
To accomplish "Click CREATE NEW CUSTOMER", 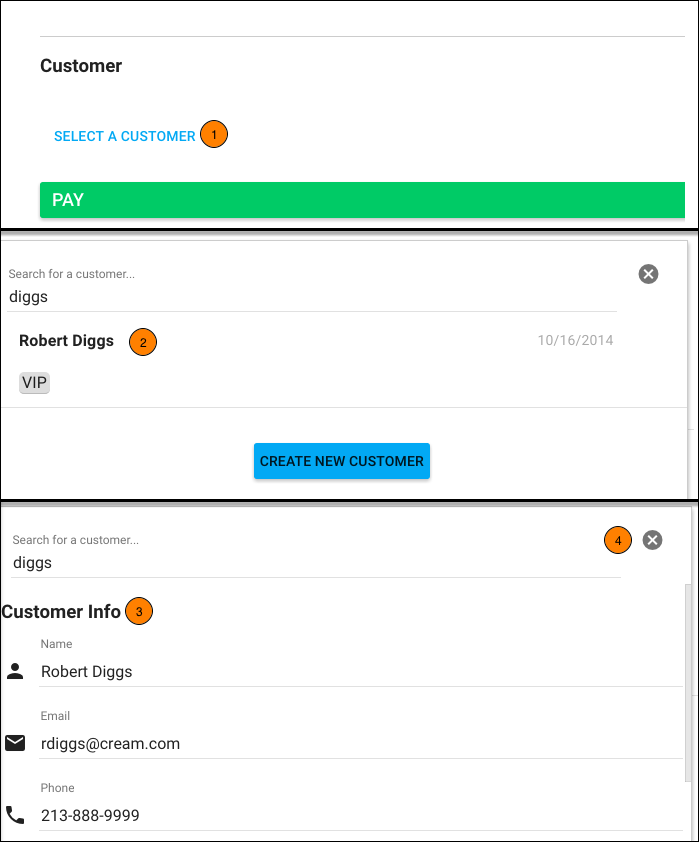I will click(x=342, y=461).
